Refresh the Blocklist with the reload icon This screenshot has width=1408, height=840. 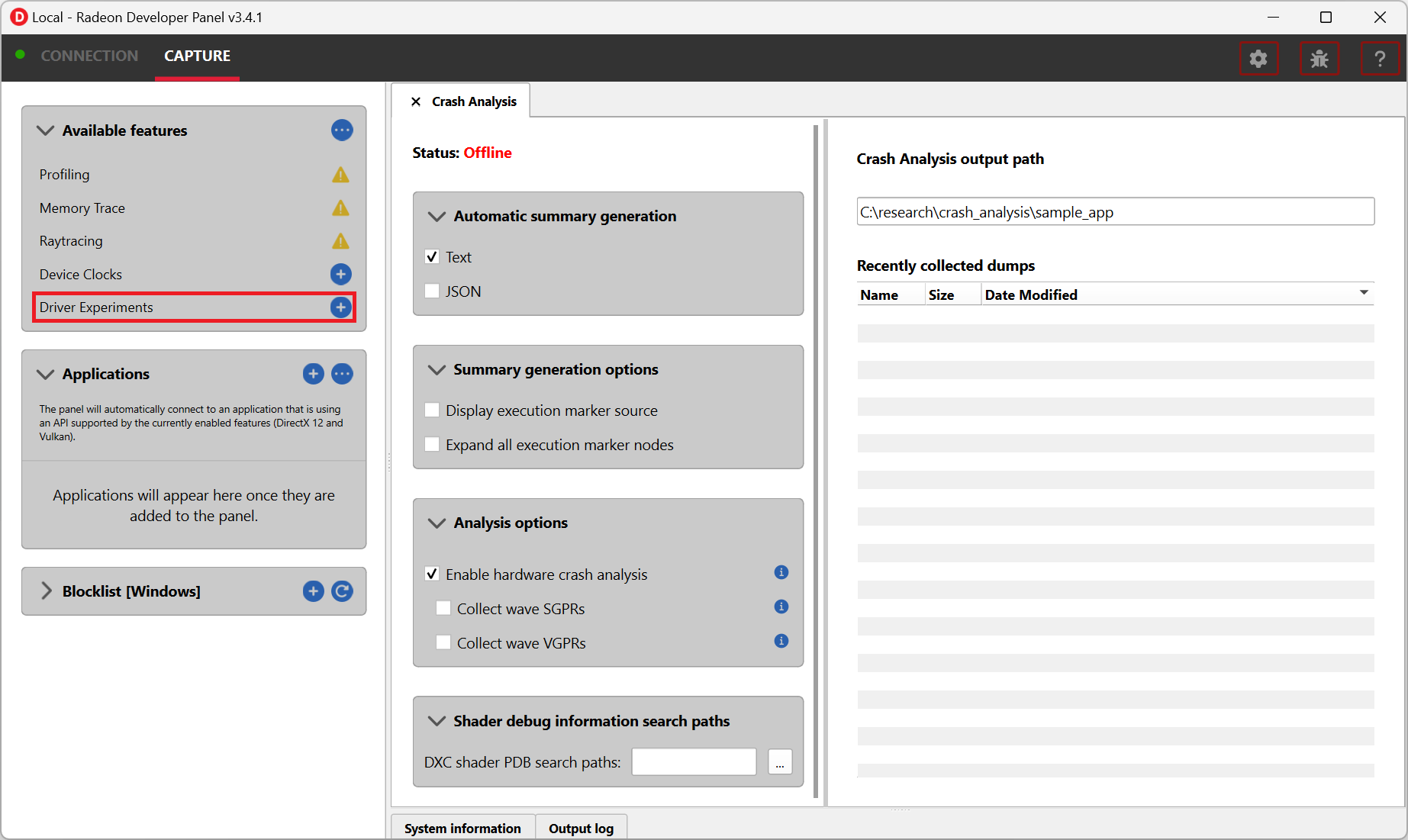(x=342, y=591)
